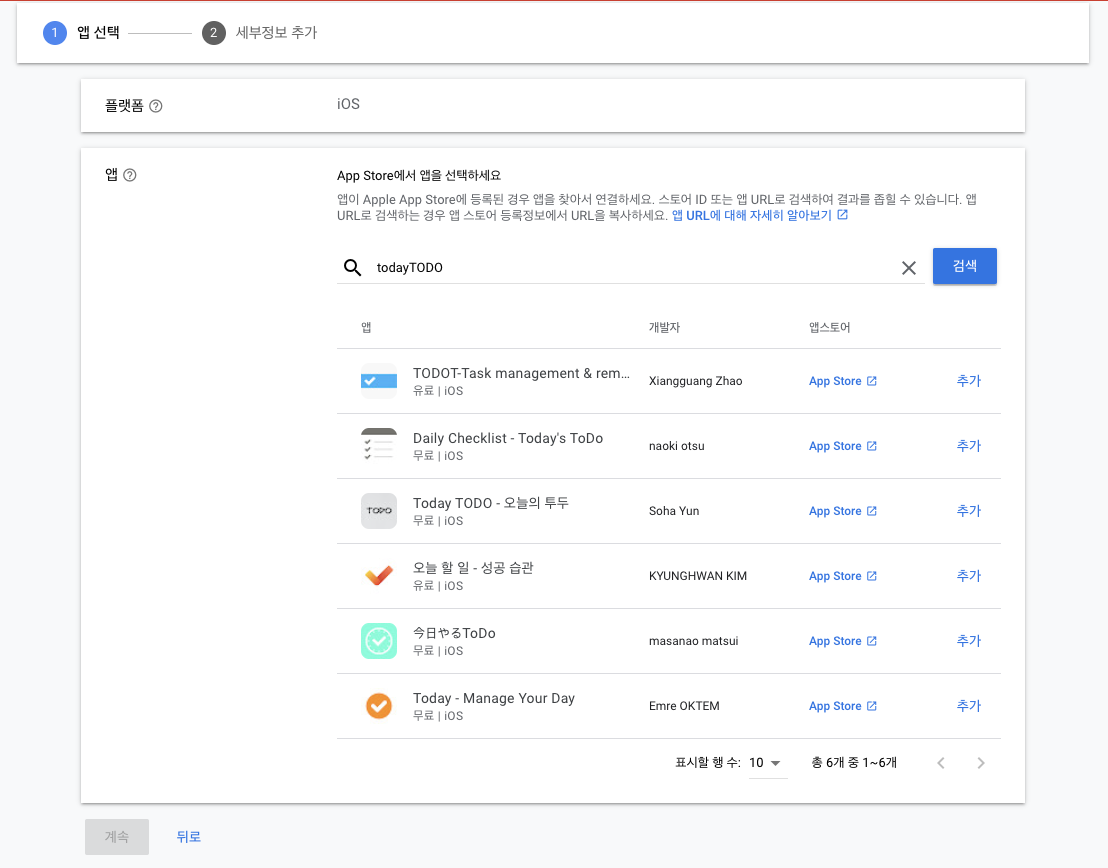Click the 앱스토어 column header
This screenshot has height=868, width=1108.
(830, 327)
